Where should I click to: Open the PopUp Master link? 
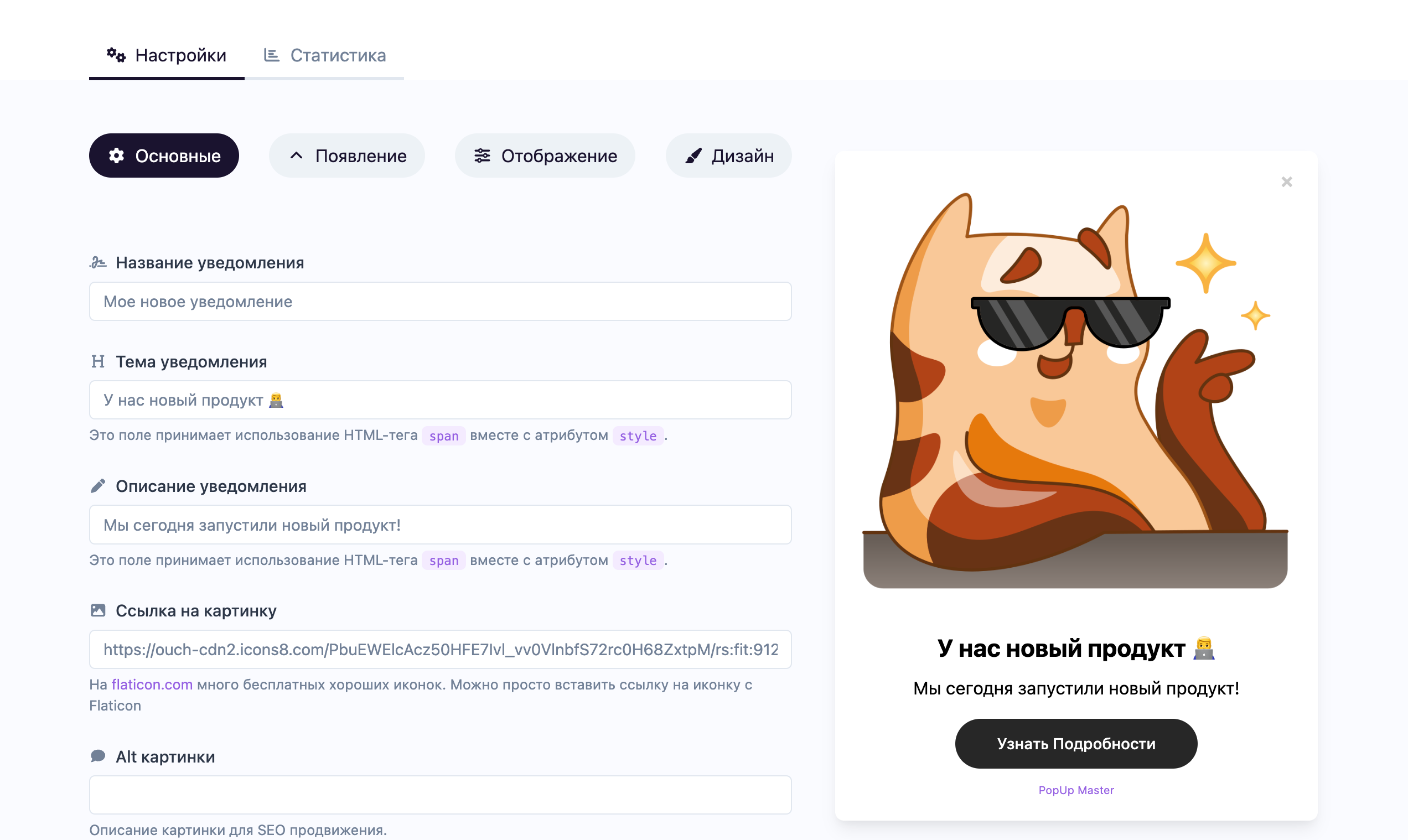1076,790
